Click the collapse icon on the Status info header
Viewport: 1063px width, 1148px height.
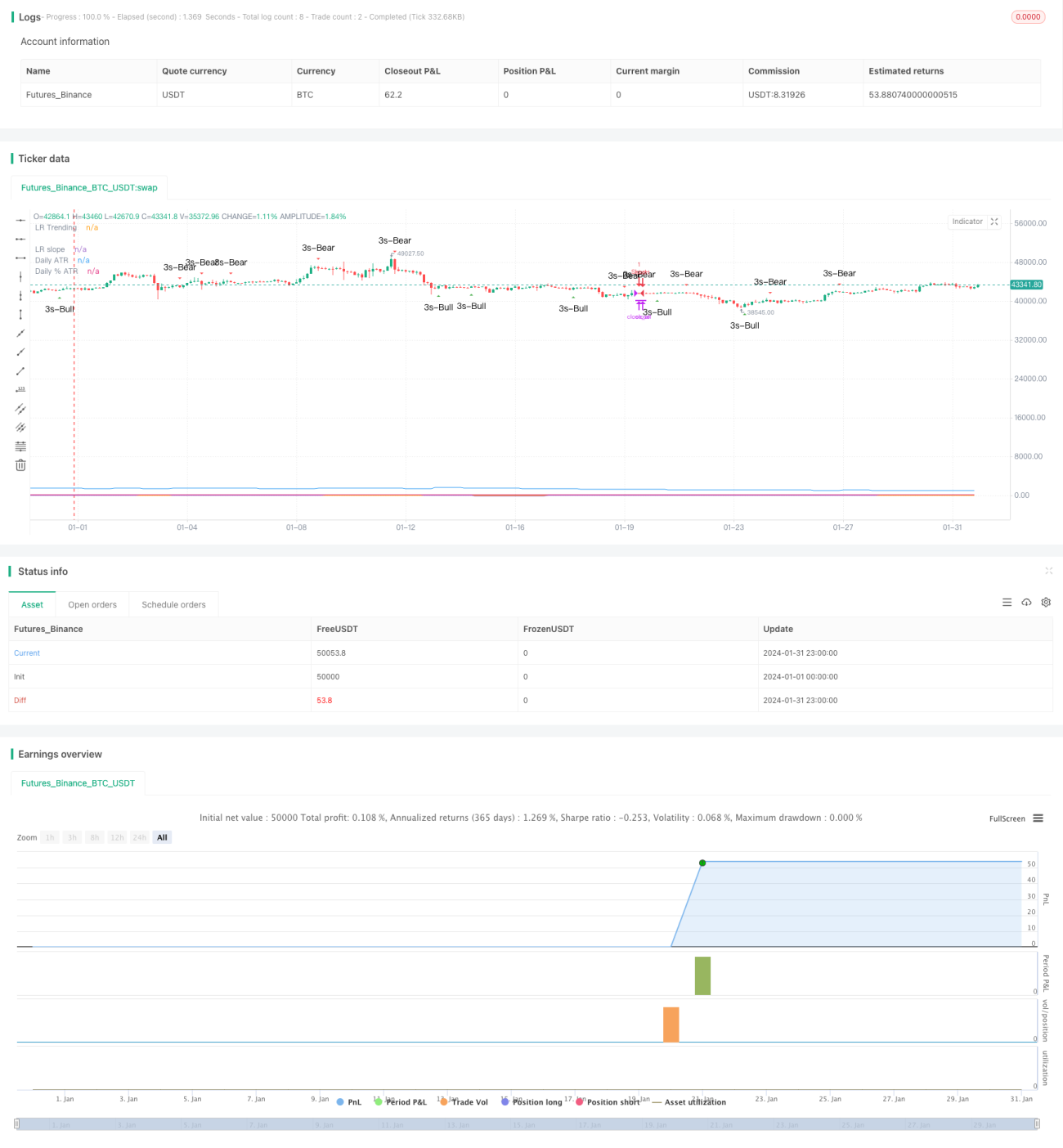1048,571
